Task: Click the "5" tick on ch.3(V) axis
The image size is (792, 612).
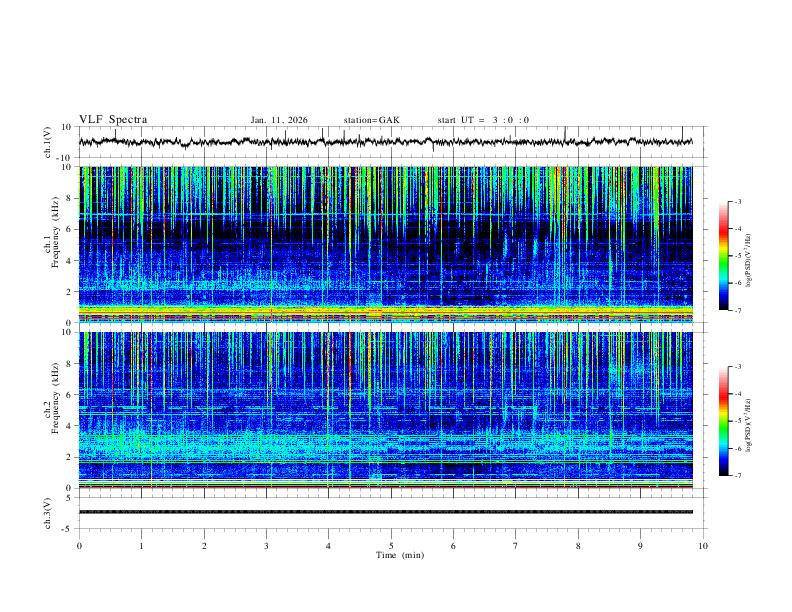Action: coord(70,498)
